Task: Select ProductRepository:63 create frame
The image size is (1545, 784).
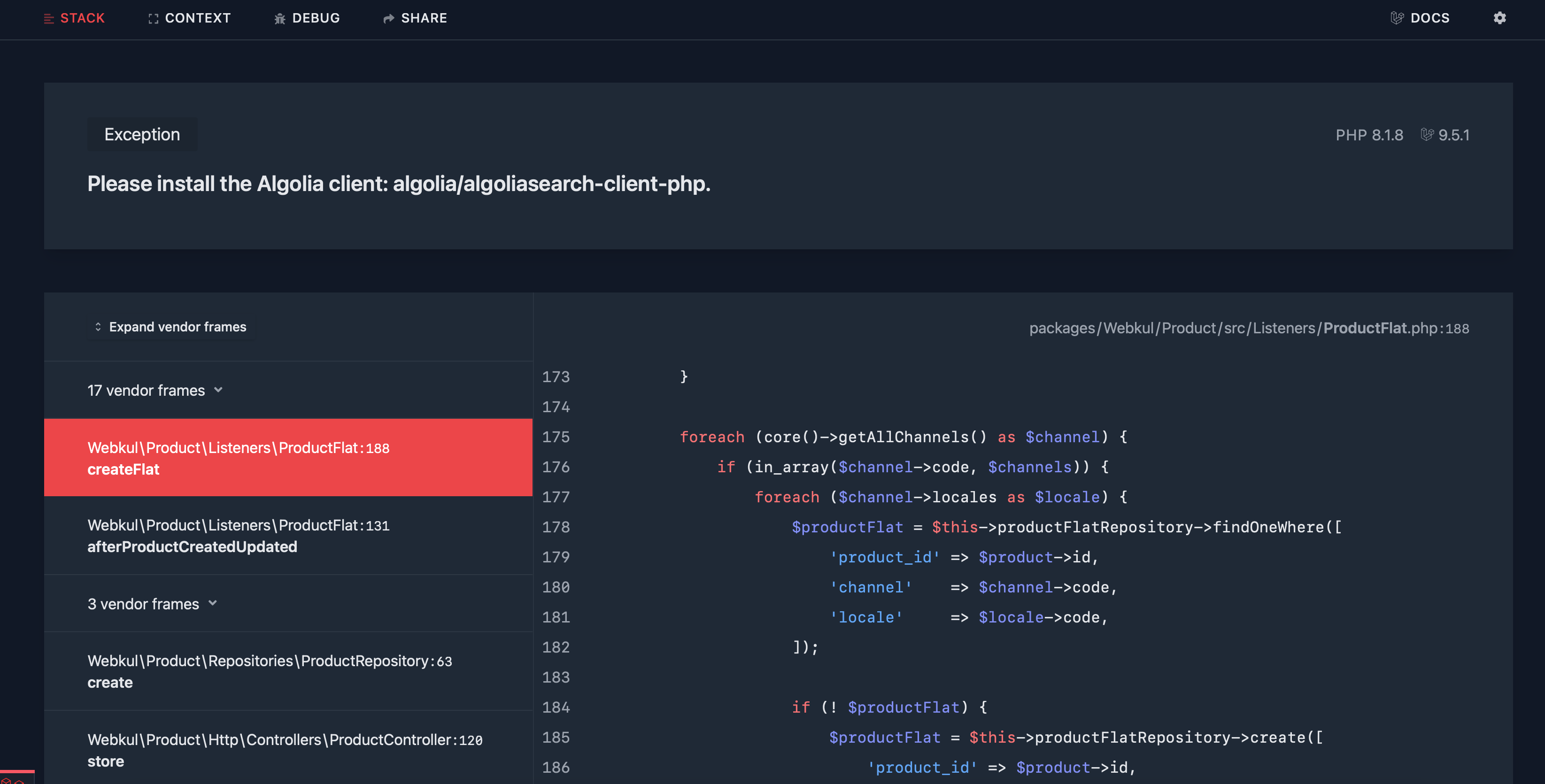Action: coord(288,671)
